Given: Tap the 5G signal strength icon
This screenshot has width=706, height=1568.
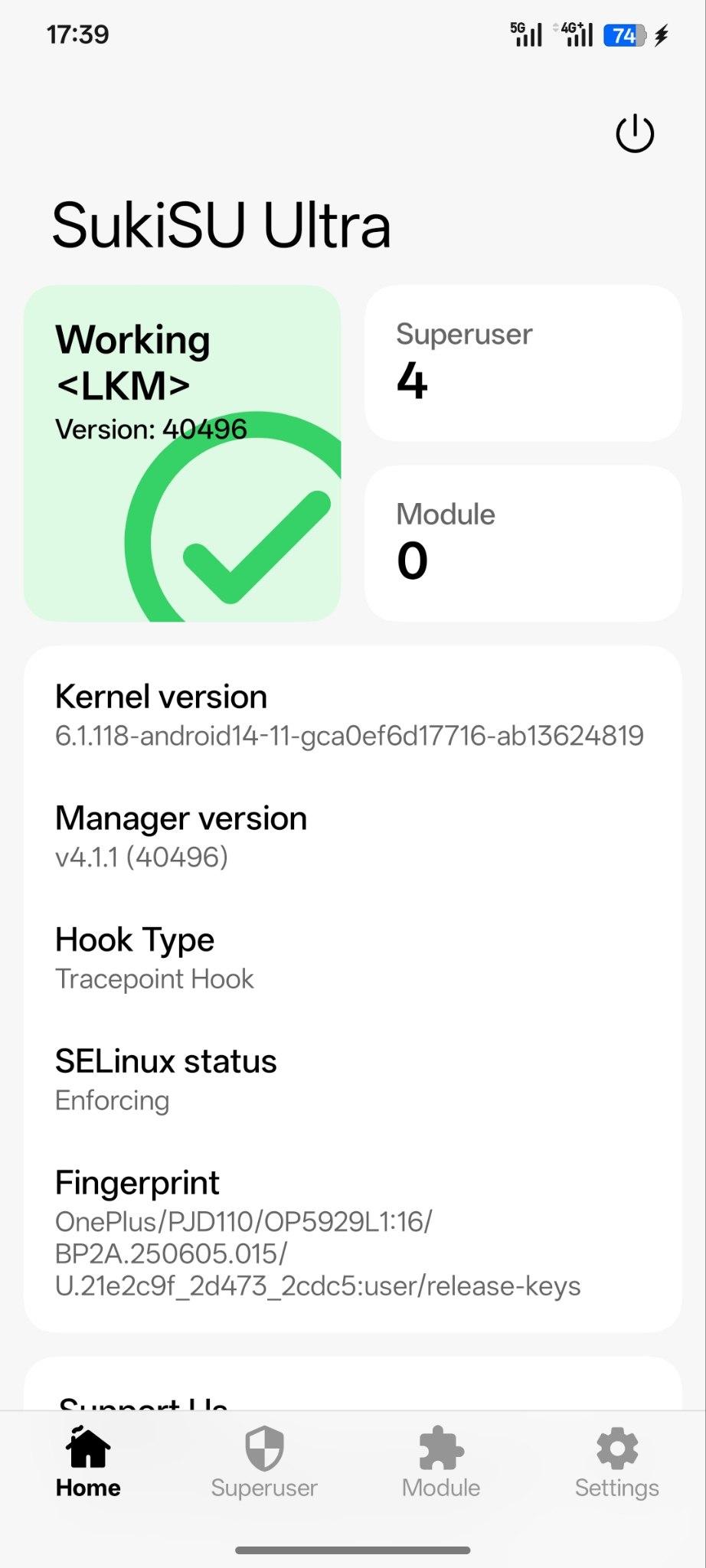Looking at the screenshot, I should tap(527, 34).
